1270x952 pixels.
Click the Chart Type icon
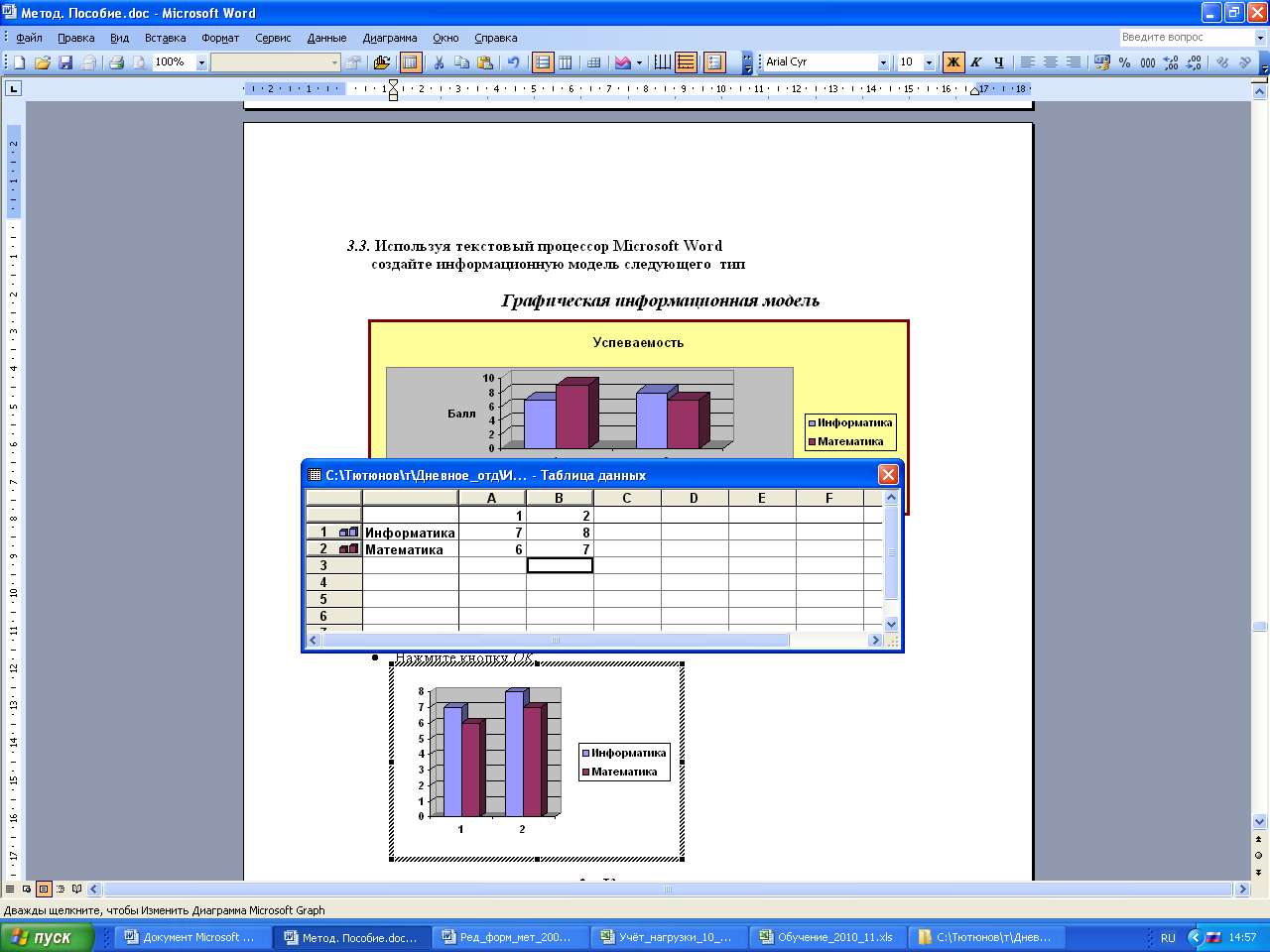622,62
